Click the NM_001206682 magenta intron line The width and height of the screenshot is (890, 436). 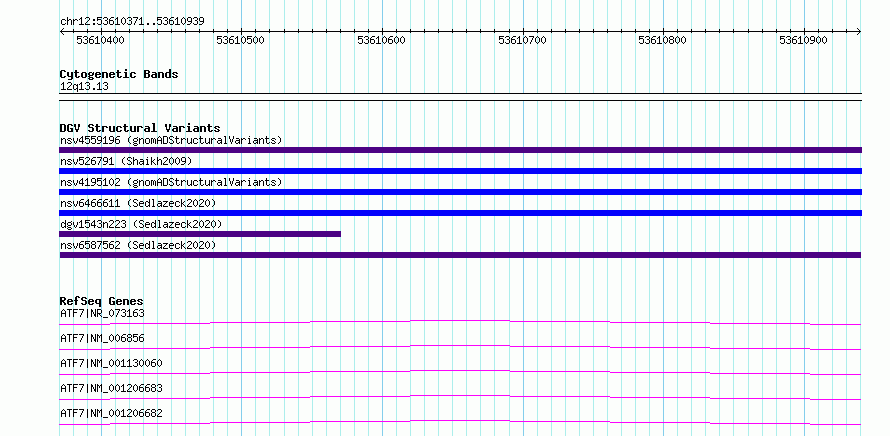pos(460,422)
